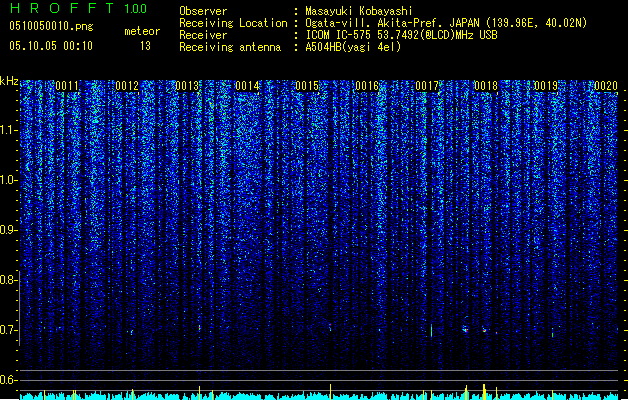Click the 0.9 kHz frequency label

point(8,230)
